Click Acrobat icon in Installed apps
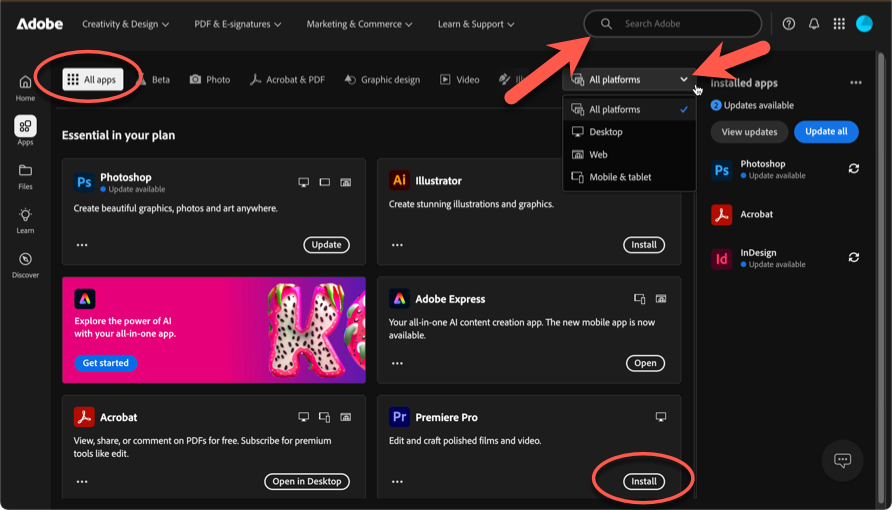The image size is (892, 510). point(721,214)
